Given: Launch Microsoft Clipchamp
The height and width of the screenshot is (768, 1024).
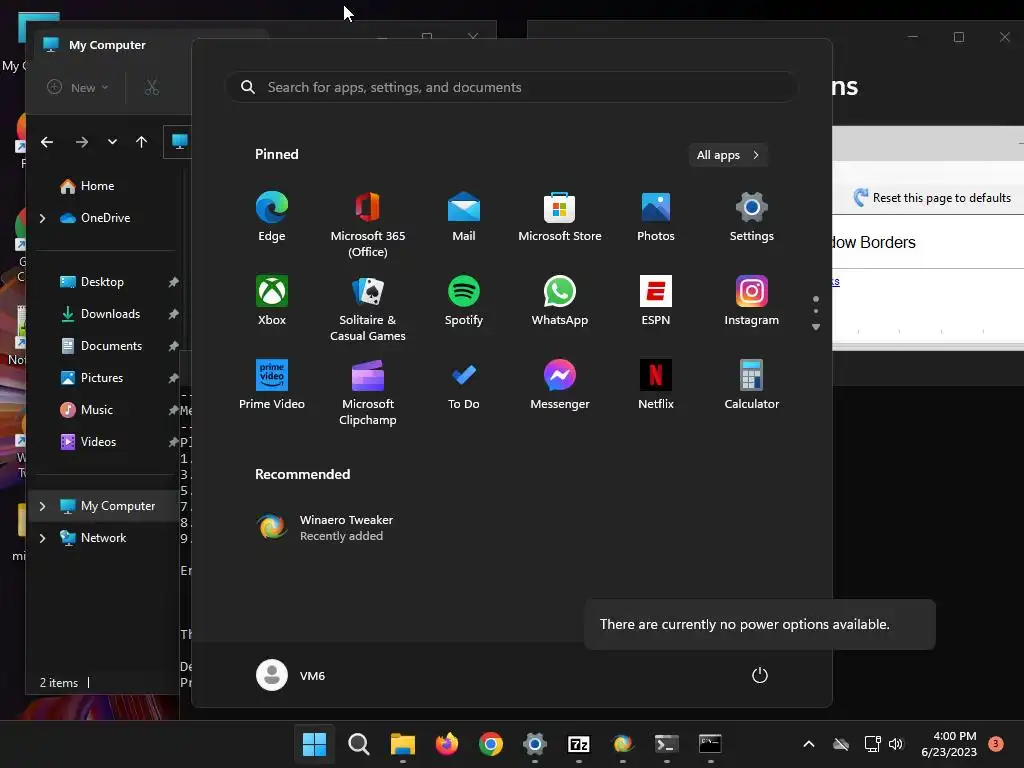Looking at the screenshot, I should pyautogui.click(x=368, y=392).
